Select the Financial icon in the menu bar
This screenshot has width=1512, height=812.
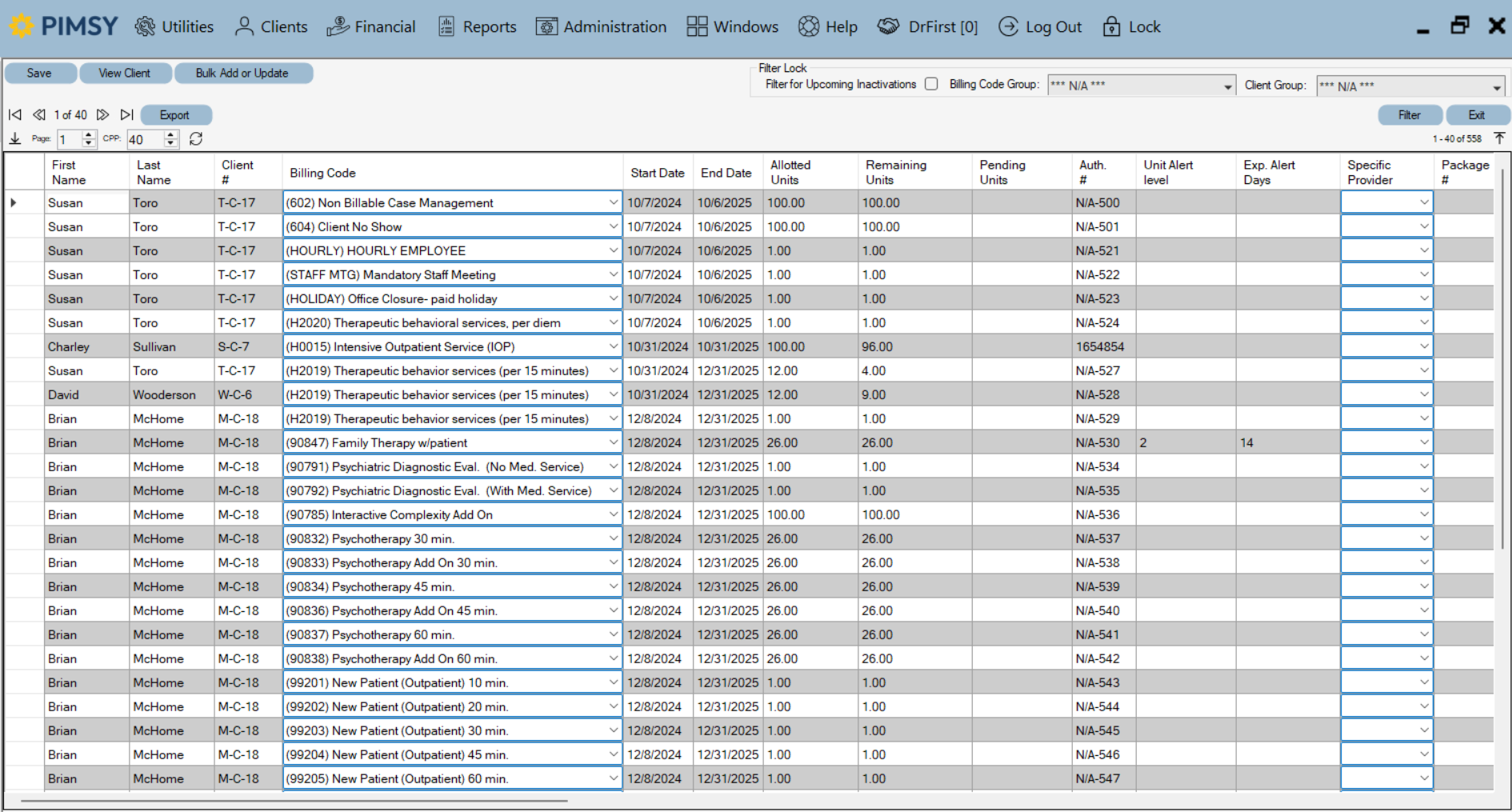point(338,25)
